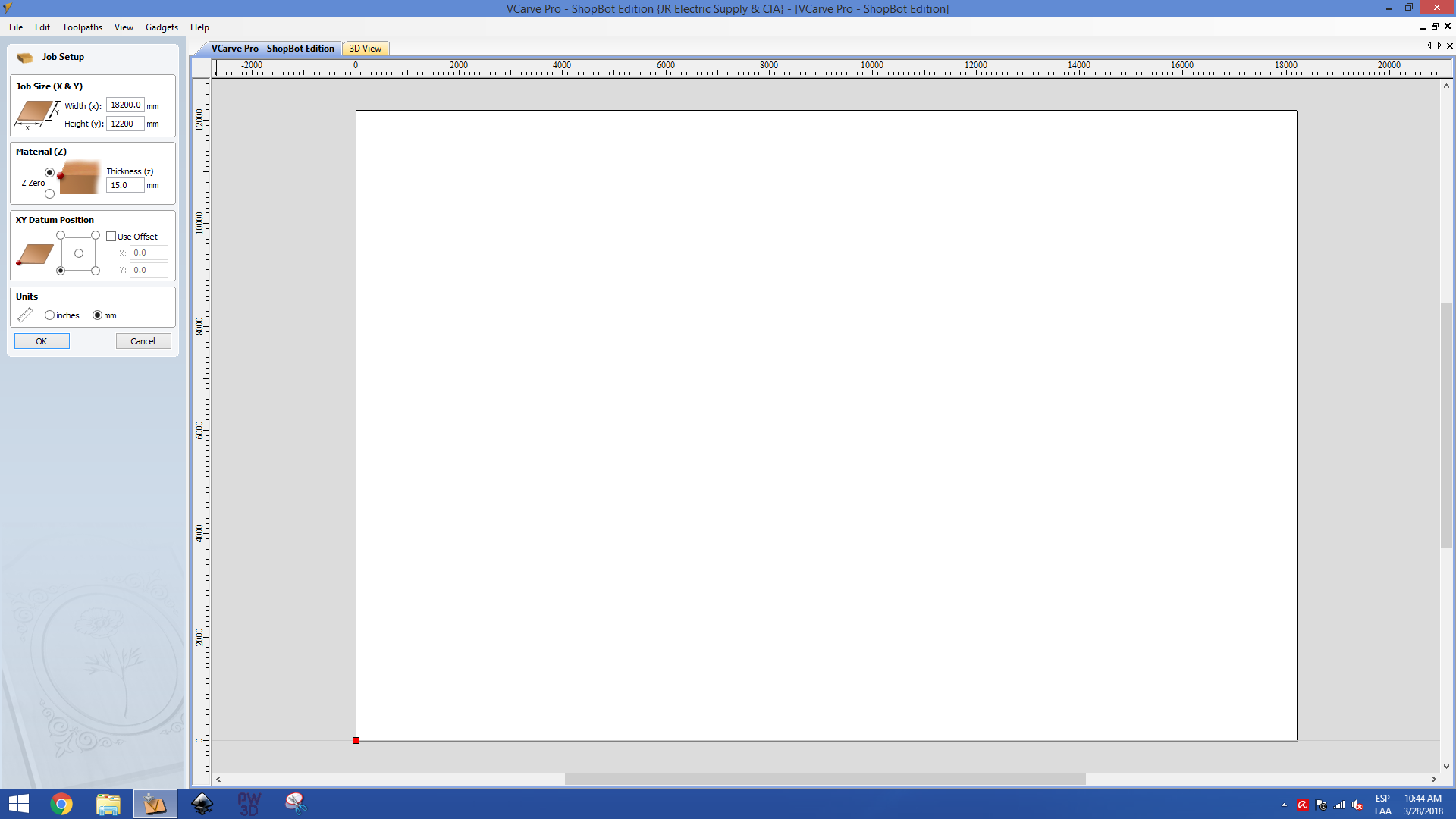Restore the inner document window
This screenshot has width=1456, height=819.
[1435, 27]
